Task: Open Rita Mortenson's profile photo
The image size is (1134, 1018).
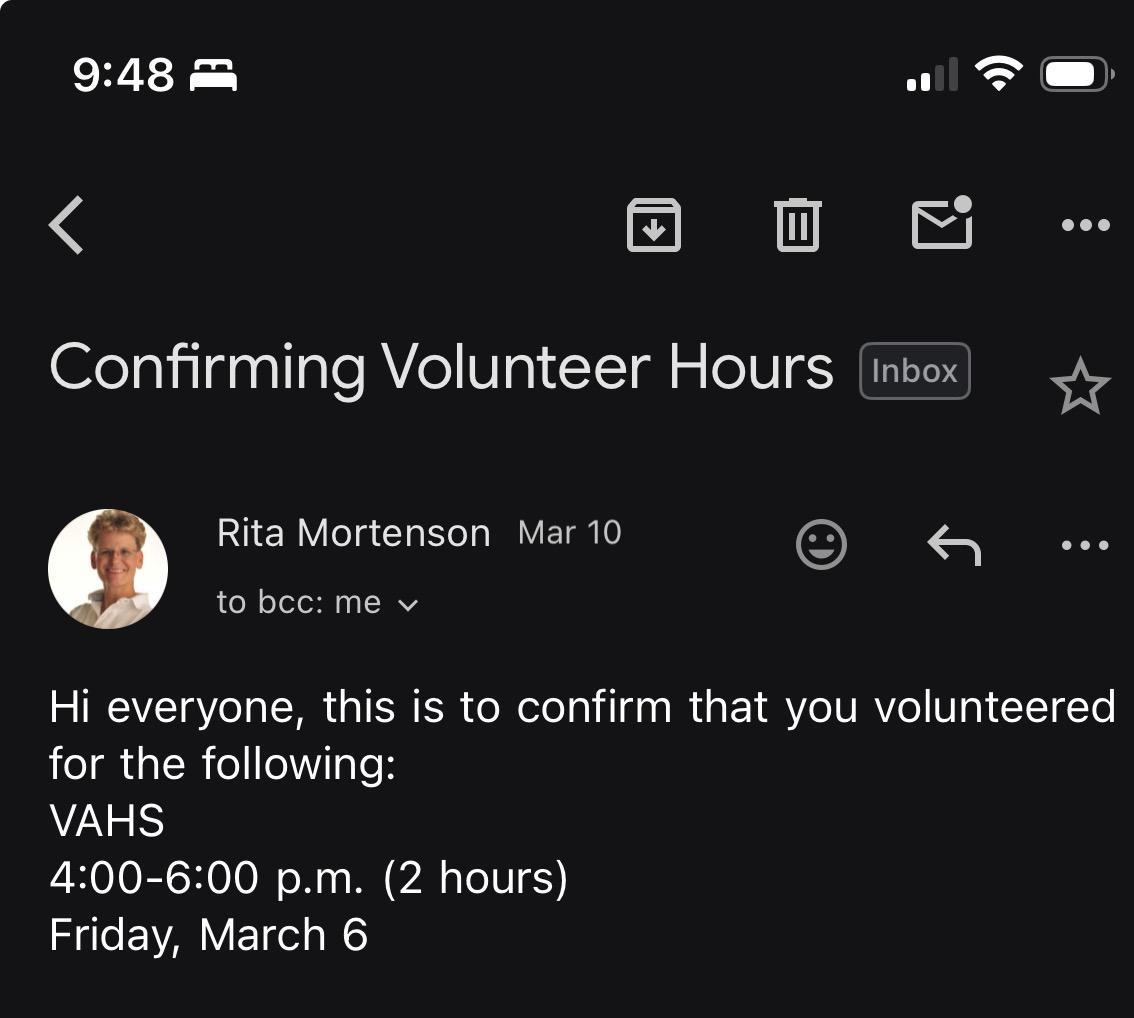Action: coord(108,569)
